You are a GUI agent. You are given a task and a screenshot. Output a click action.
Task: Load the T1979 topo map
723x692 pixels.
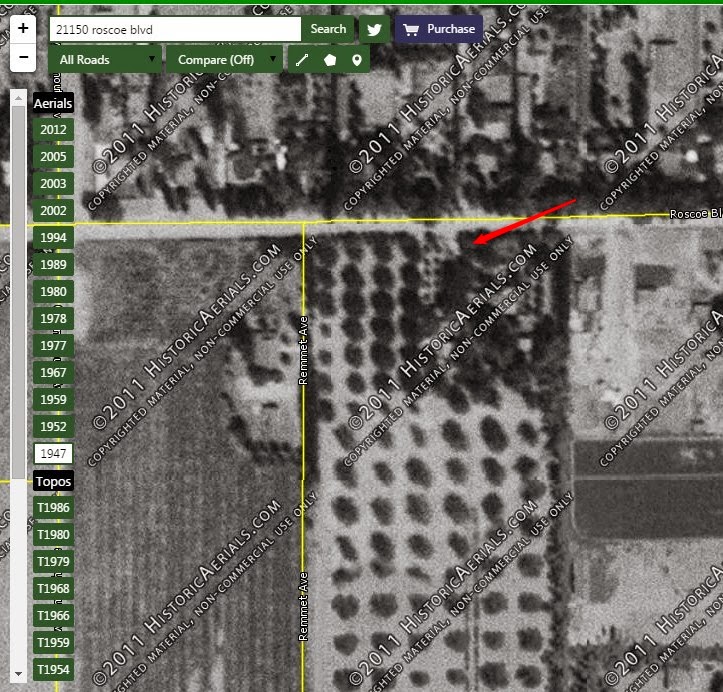point(53,562)
